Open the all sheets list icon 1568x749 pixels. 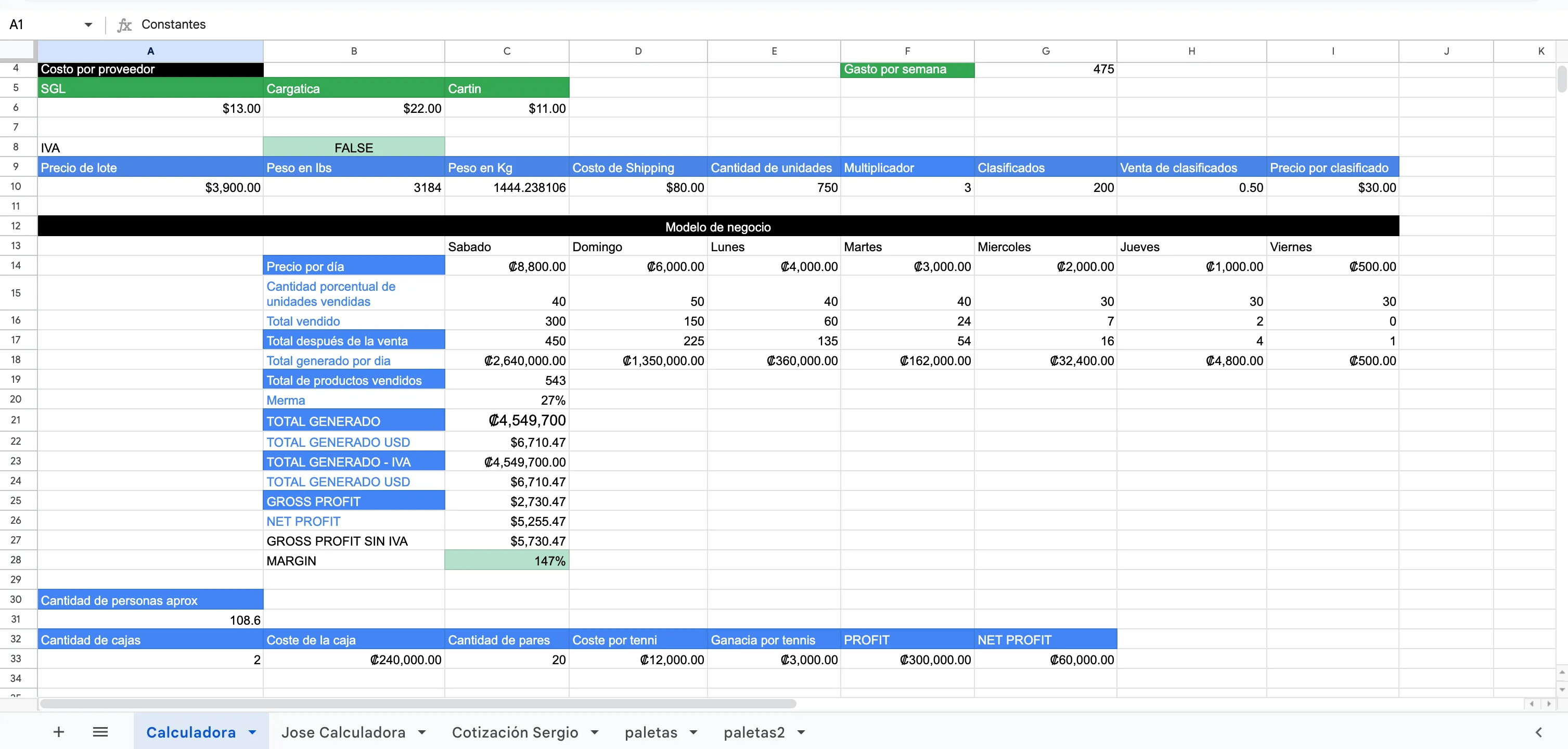(x=100, y=732)
